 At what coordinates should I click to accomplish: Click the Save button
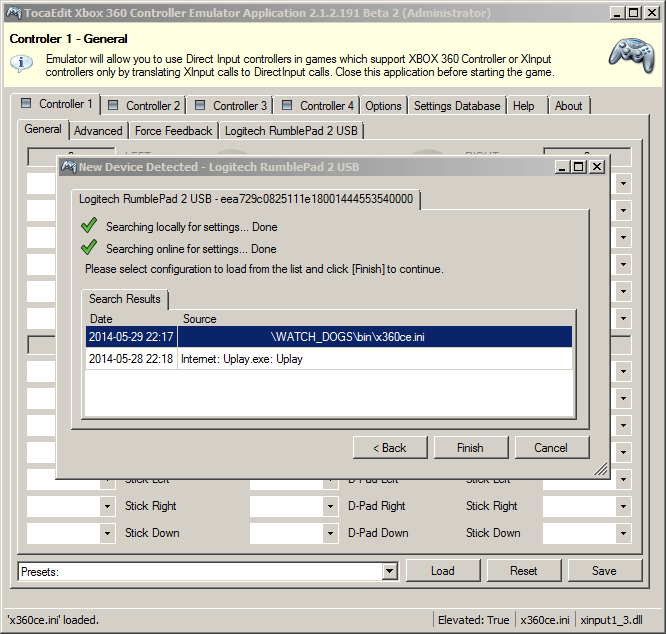coord(604,571)
